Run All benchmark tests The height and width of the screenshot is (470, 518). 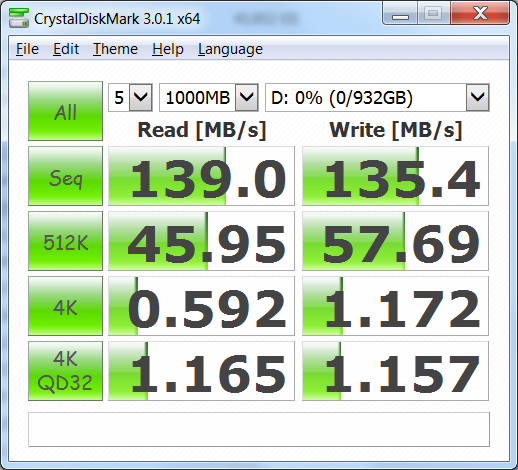(65, 111)
